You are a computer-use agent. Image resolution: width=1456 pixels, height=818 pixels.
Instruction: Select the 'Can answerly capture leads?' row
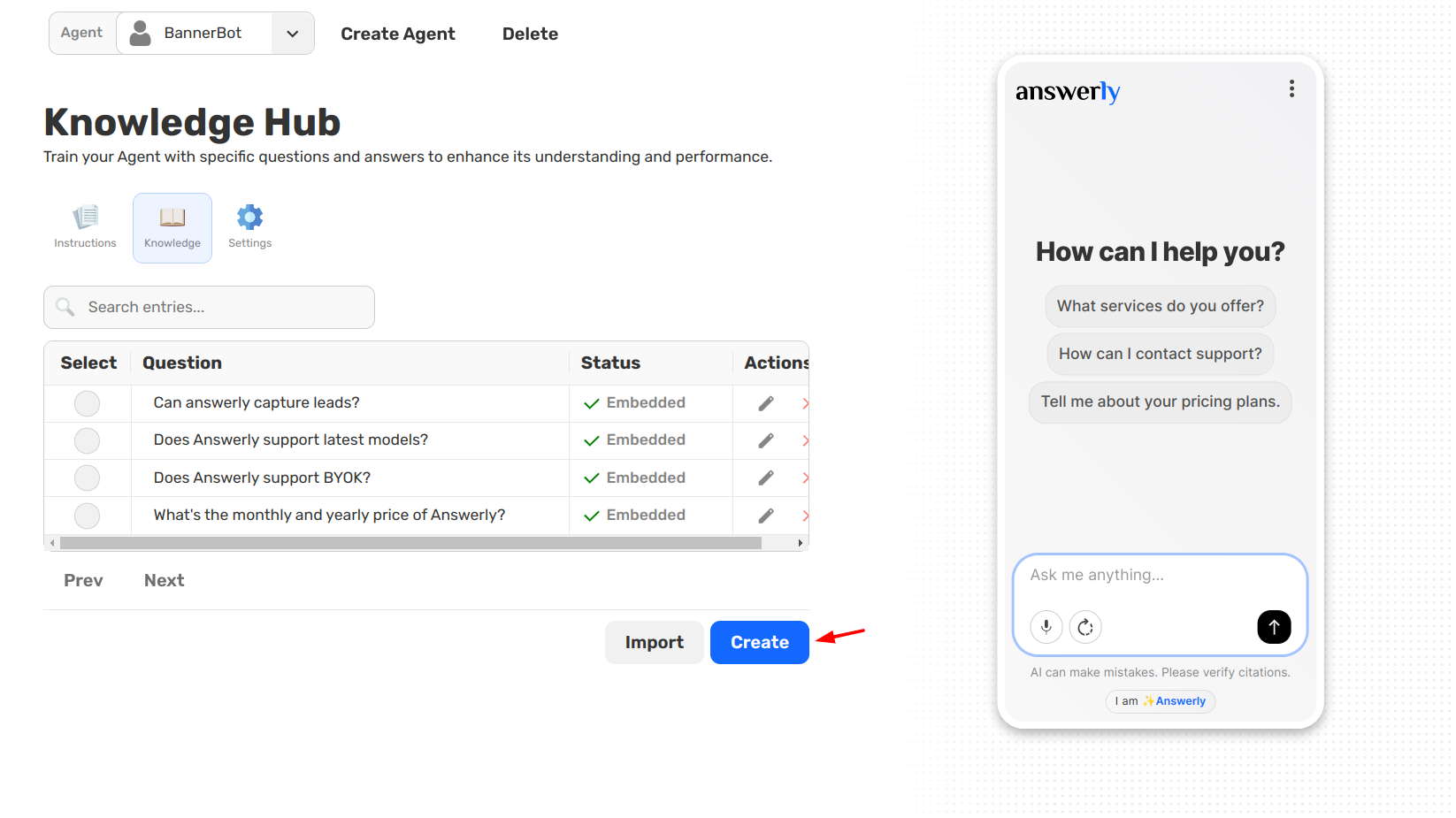pyautogui.click(x=87, y=403)
